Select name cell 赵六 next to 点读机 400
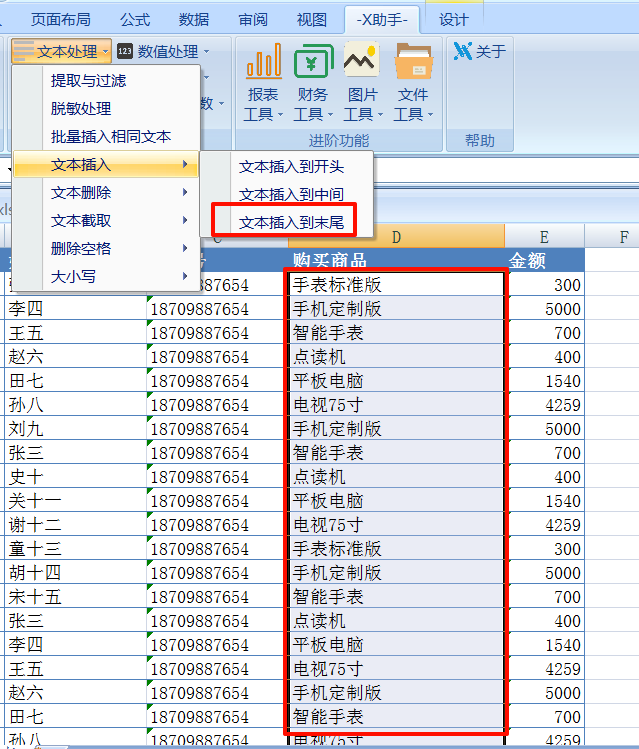The width and height of the screenshot is (639, 749). pyautogui.click(x=75, y=356)
